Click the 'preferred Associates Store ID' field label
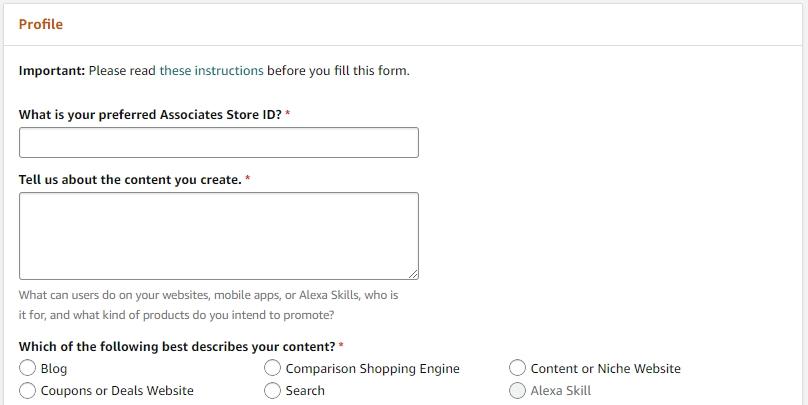This screenshot has width=808, height=405. pos(150,115)
